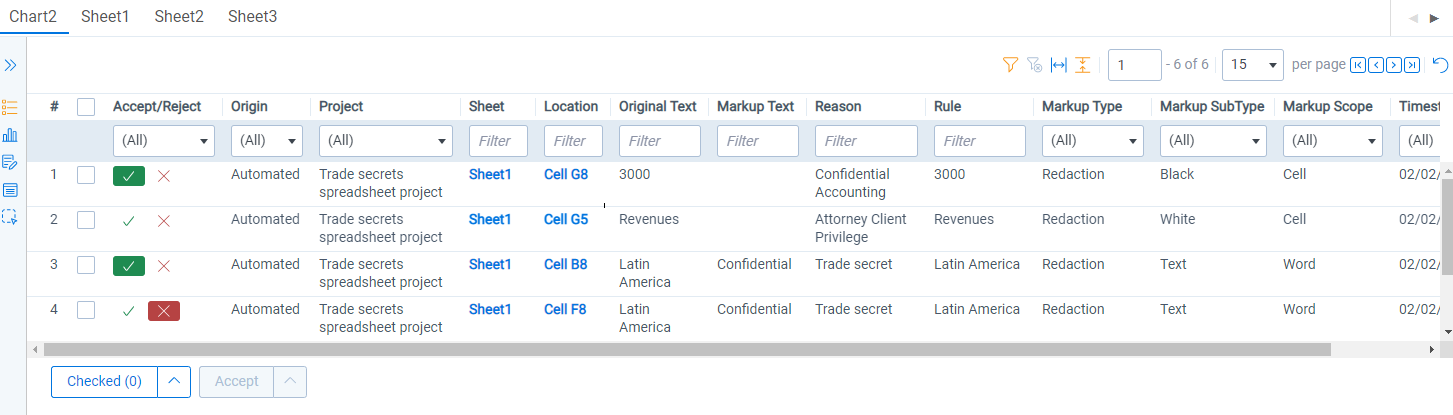Open the Cell F8 link
The height and width of the screenshot is (415, 1453).
[565, 309]
